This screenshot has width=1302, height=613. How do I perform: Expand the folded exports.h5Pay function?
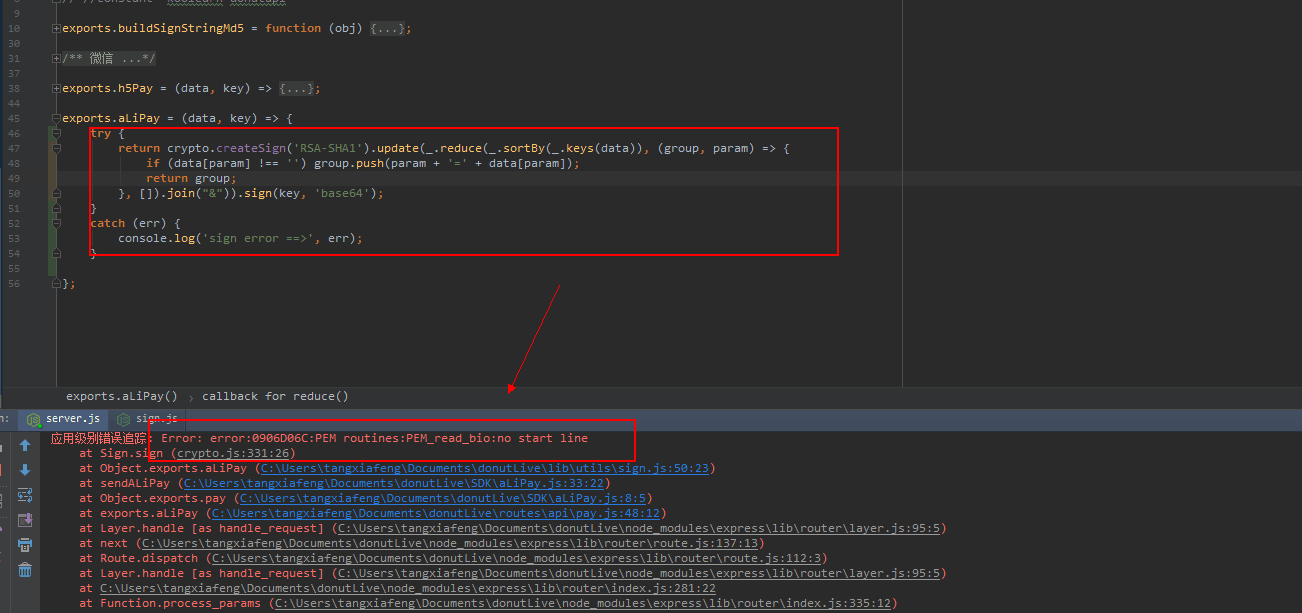pos(56,88)
